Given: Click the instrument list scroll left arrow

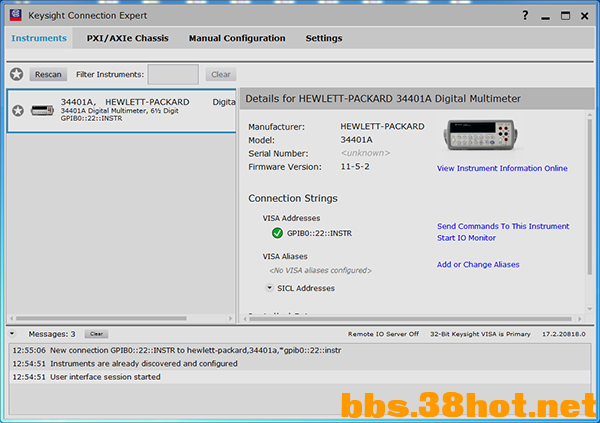Looking at the screenshot, I should pyautogui.click(x=11, y=318).
